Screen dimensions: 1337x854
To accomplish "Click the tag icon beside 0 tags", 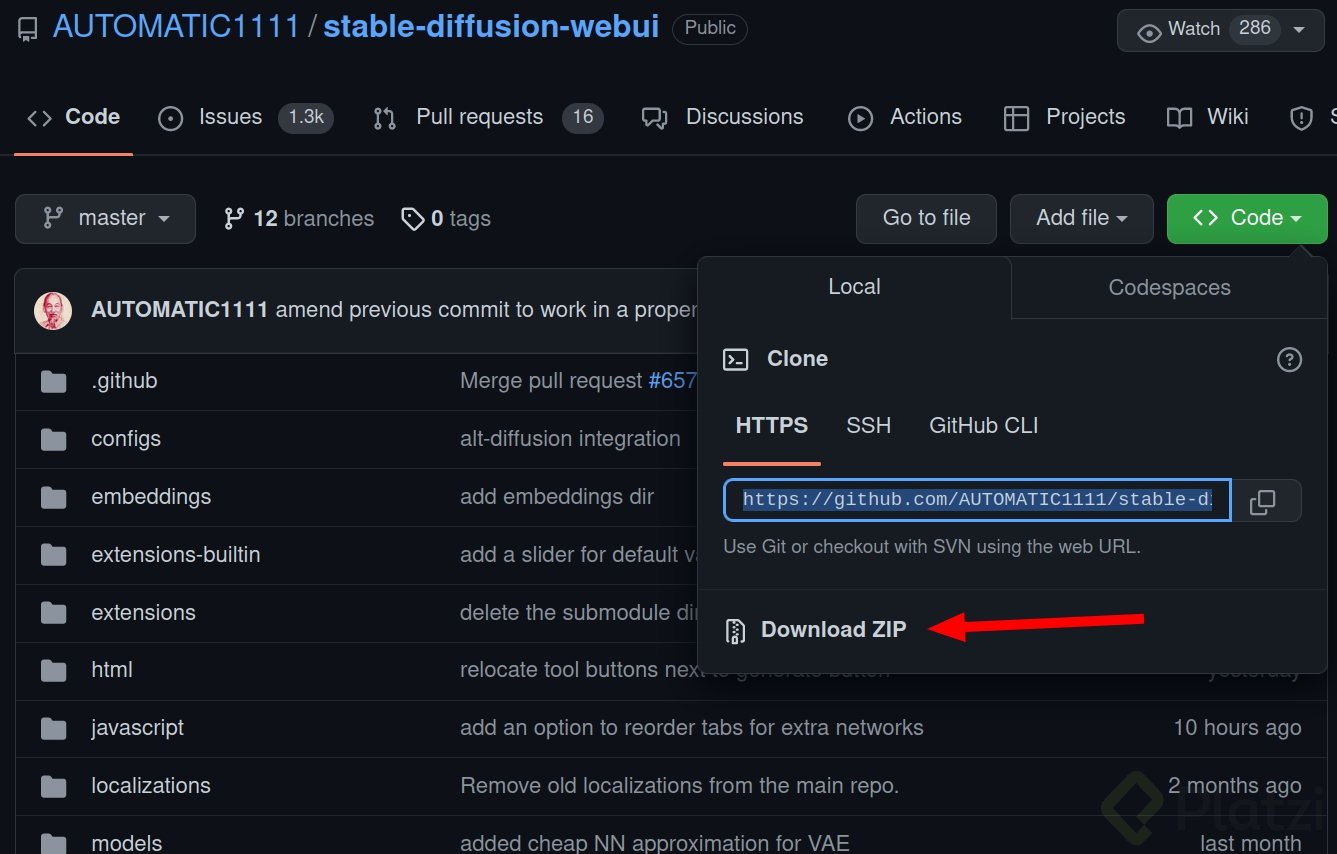I will [x=412, y=219].
